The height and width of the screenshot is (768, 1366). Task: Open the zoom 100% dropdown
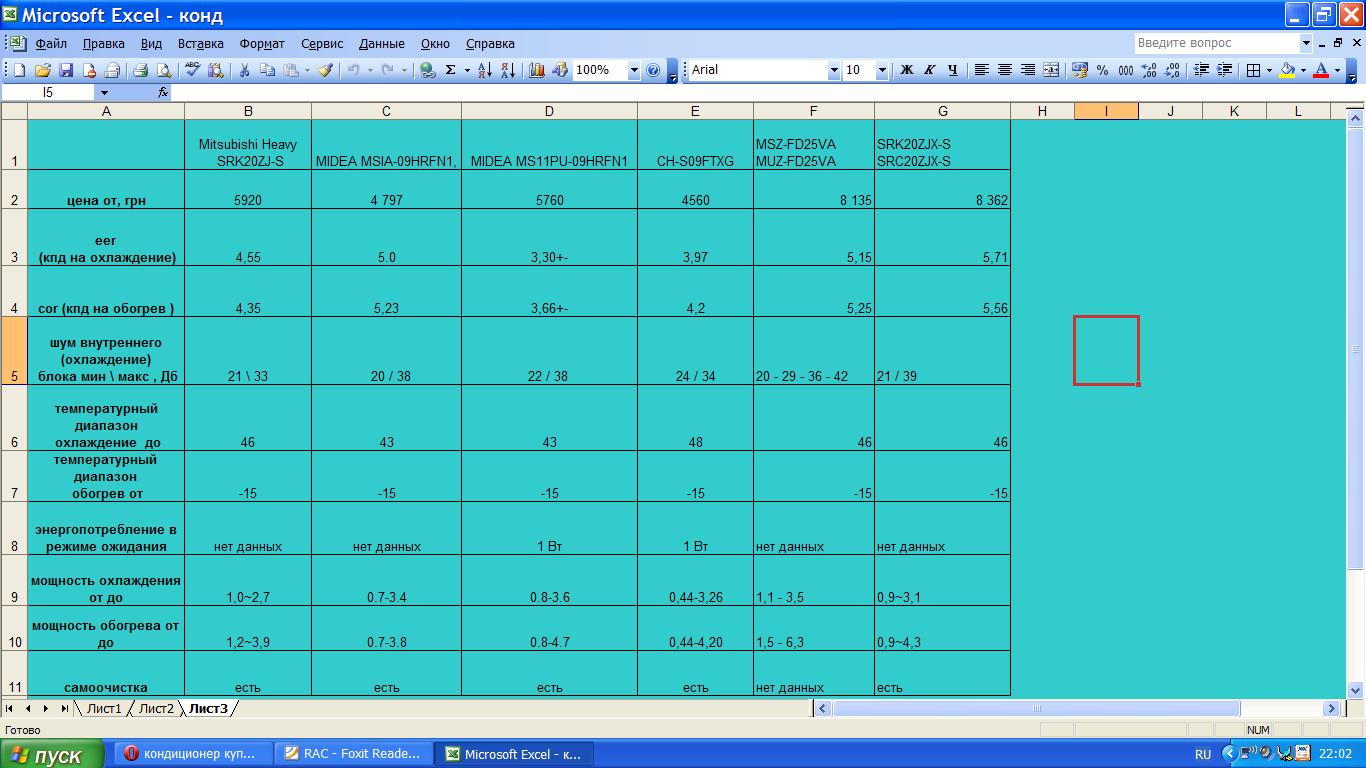(x=634, y=70)
